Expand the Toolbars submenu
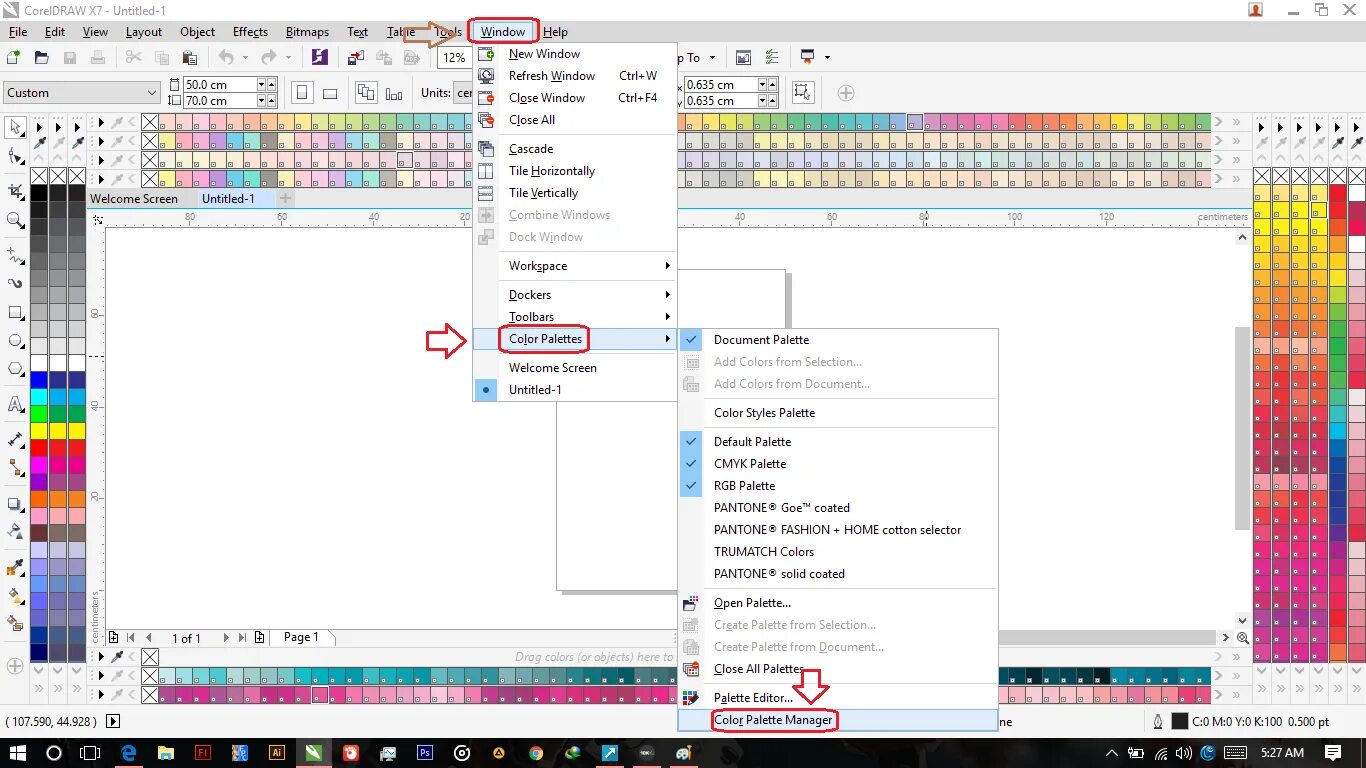The image size is (1366, 768). pos(575,317)
